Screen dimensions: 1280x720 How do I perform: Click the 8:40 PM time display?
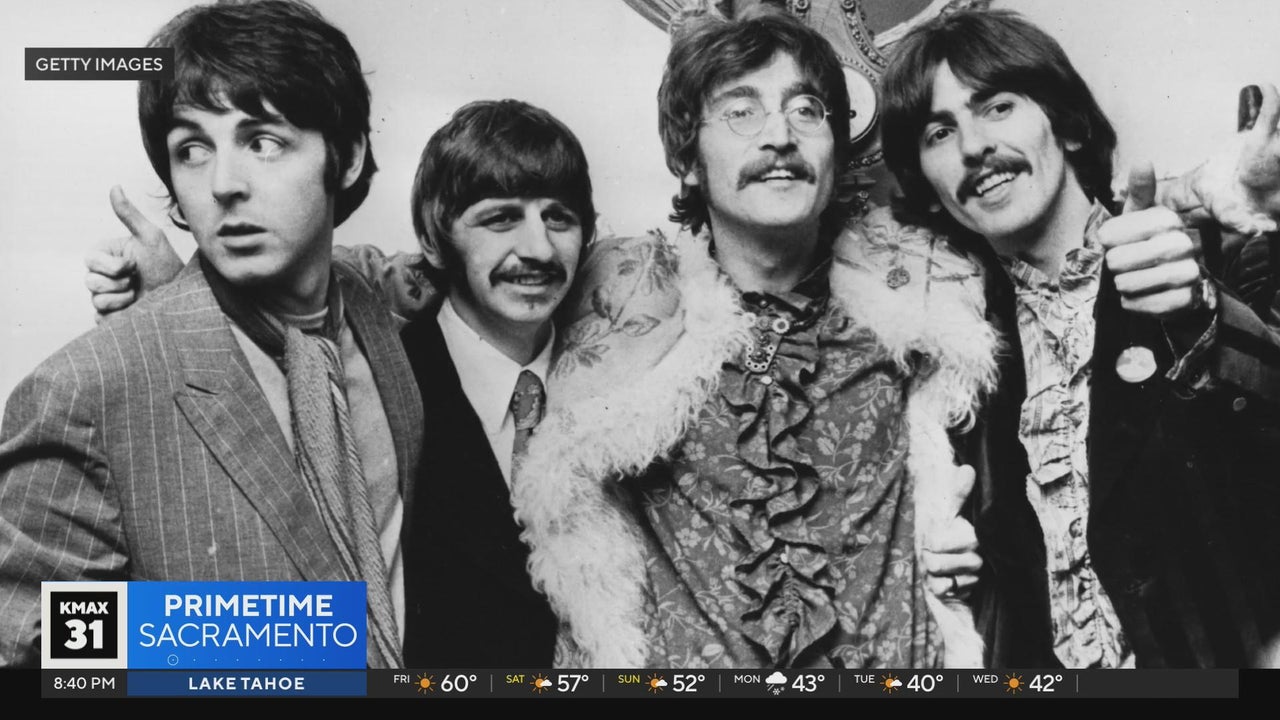coord(84,684)
